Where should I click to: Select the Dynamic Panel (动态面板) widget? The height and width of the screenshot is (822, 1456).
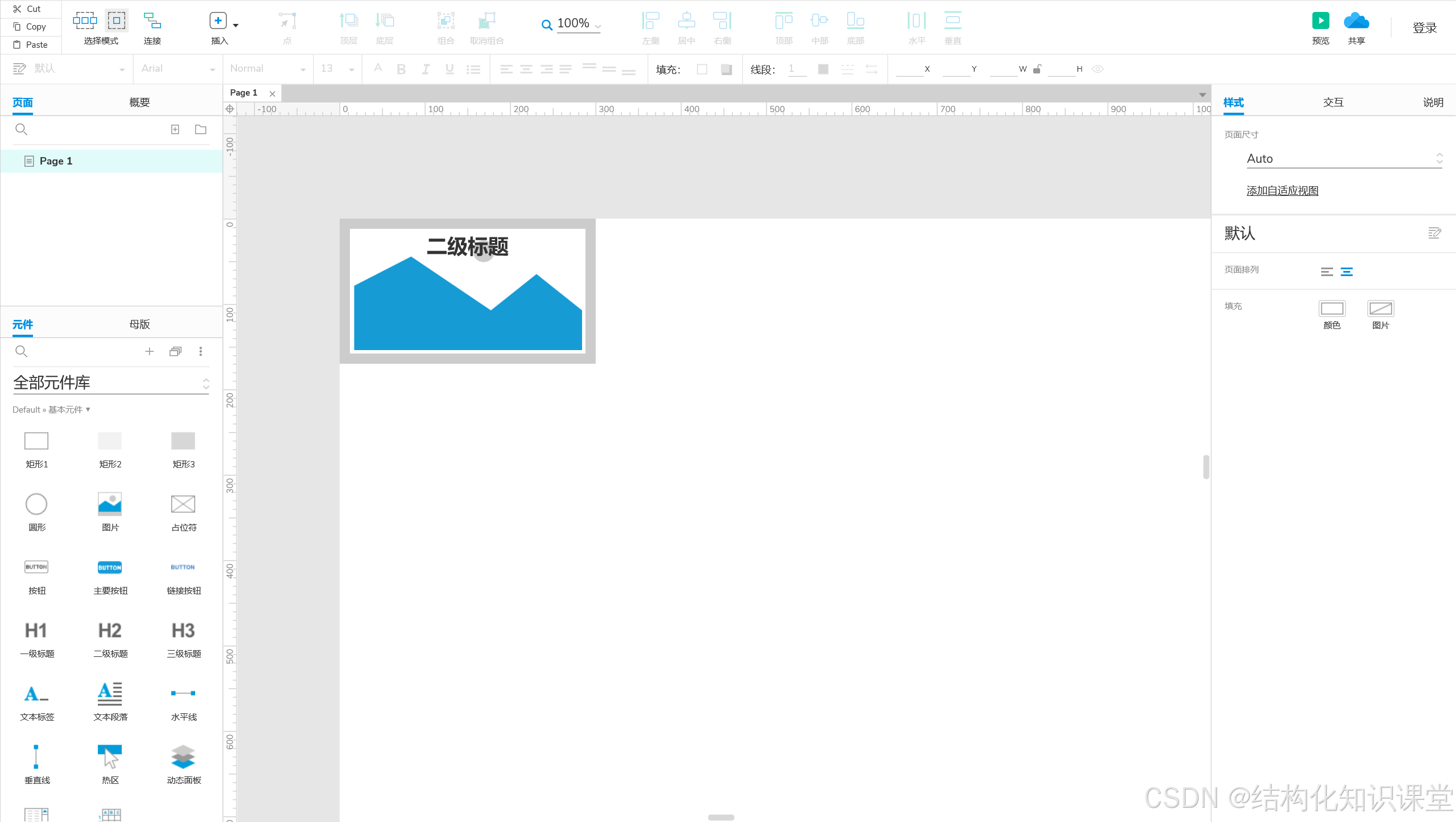183,757
